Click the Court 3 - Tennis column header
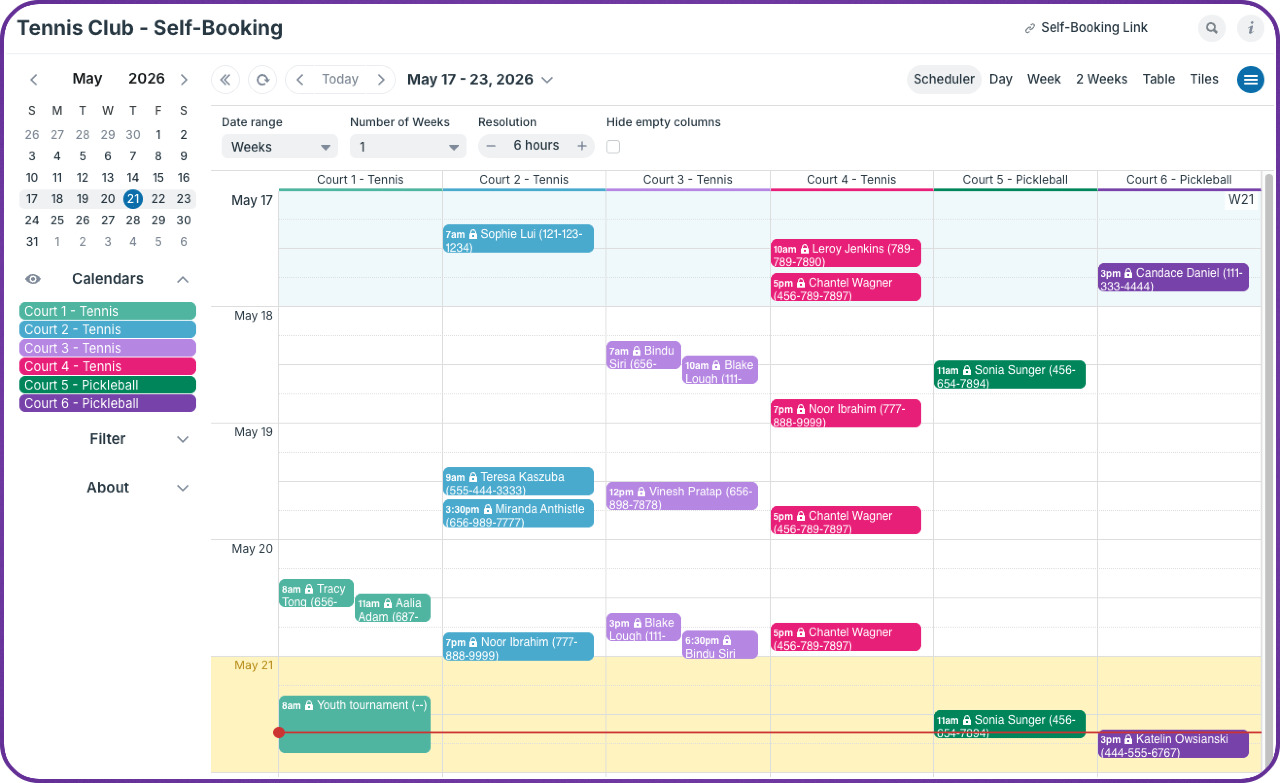 (x=688, y=180)
